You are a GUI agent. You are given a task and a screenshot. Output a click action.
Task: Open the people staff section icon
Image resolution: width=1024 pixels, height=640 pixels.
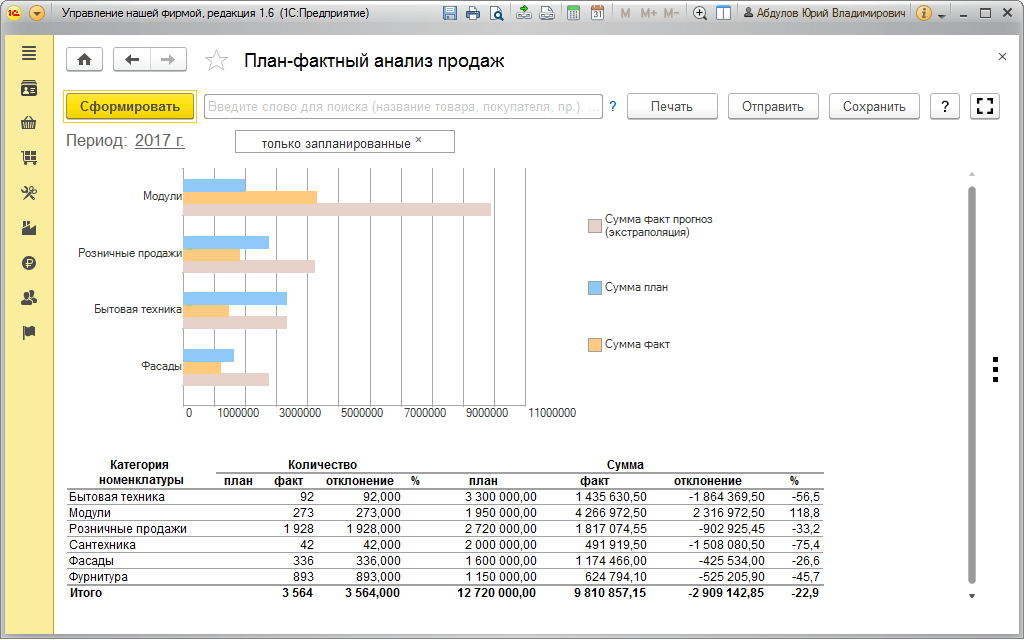point(29,298)
